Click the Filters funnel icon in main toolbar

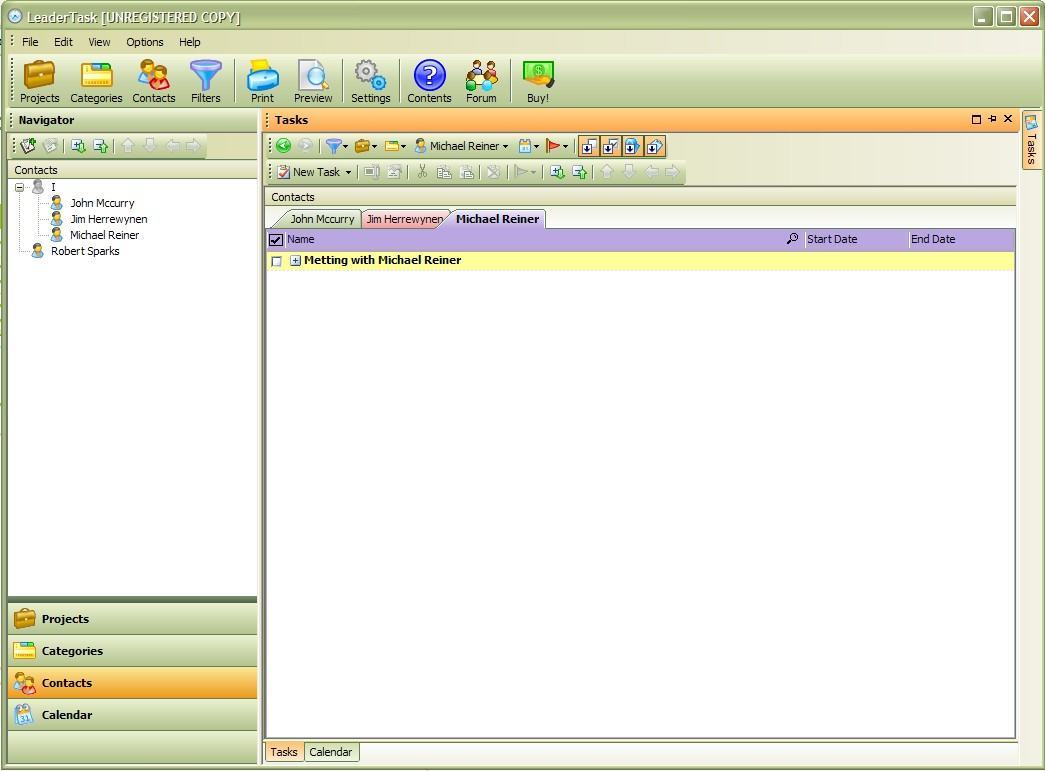[205, 81]
